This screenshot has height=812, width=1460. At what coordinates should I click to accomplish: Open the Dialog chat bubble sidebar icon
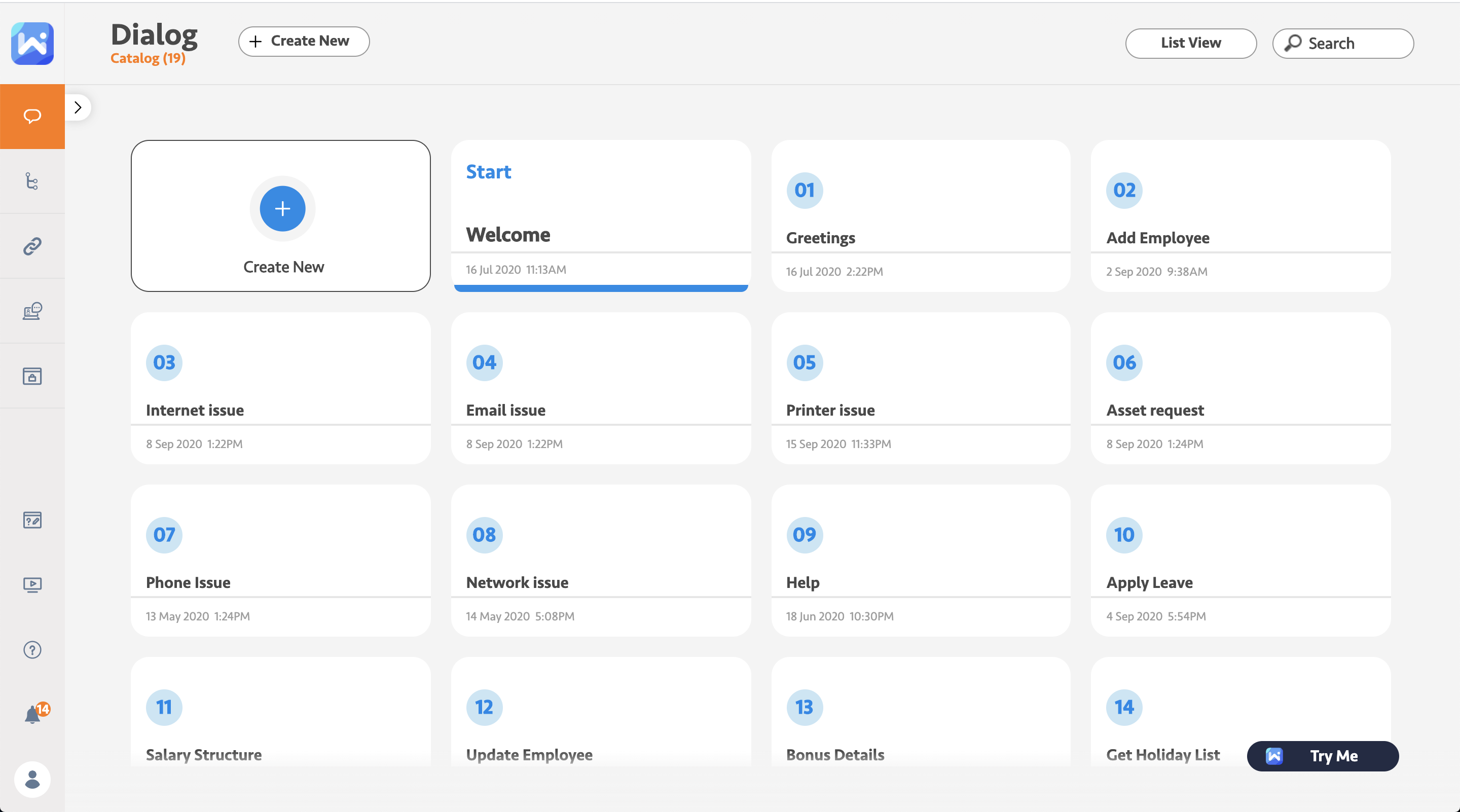32,117
